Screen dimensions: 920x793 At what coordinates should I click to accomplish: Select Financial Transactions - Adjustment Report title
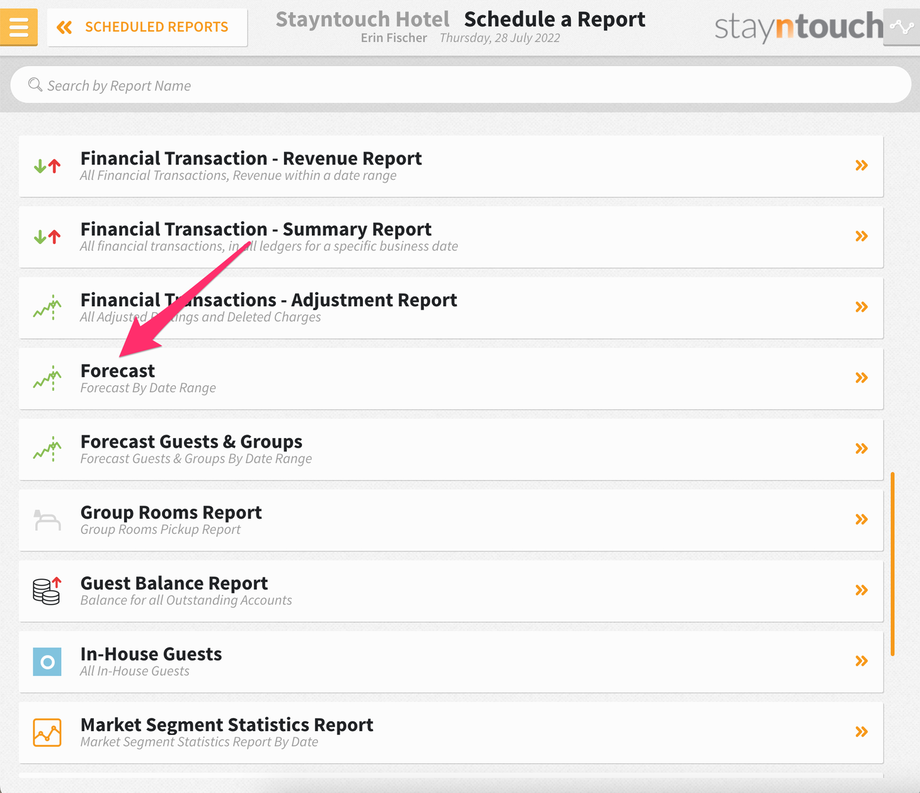269,300
